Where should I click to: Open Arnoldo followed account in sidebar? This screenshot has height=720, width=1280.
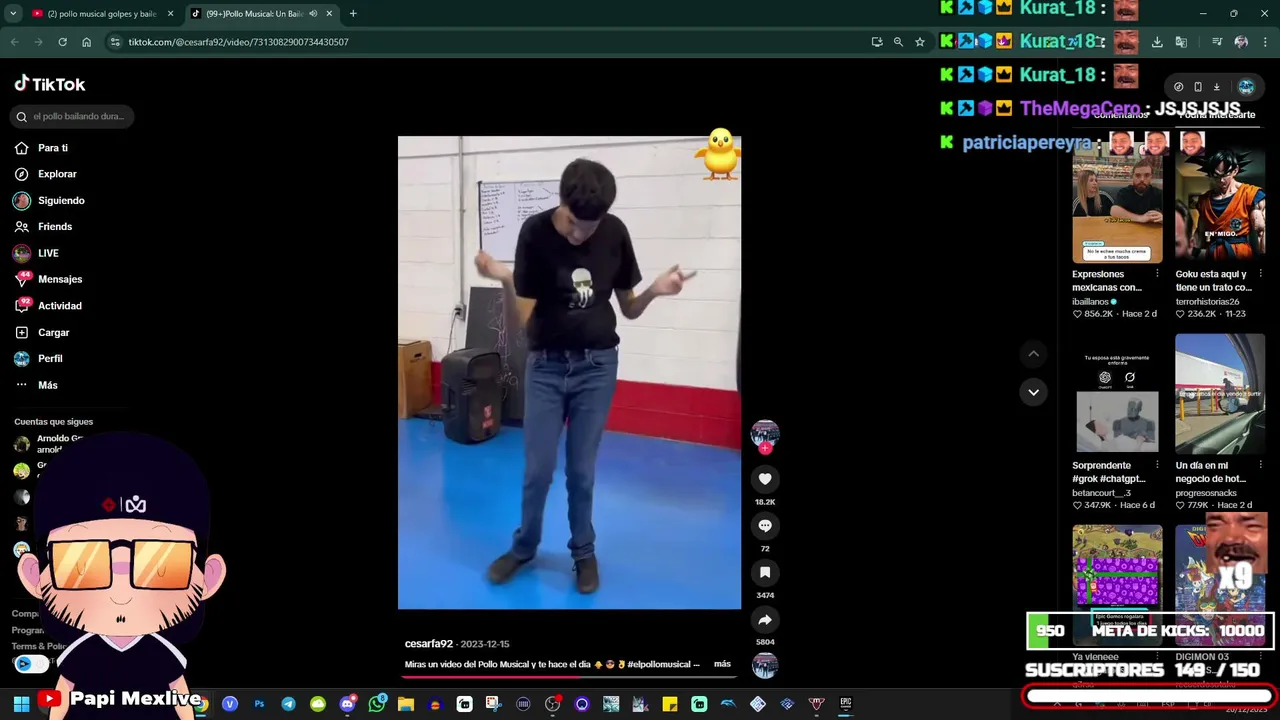pos(50,444)
